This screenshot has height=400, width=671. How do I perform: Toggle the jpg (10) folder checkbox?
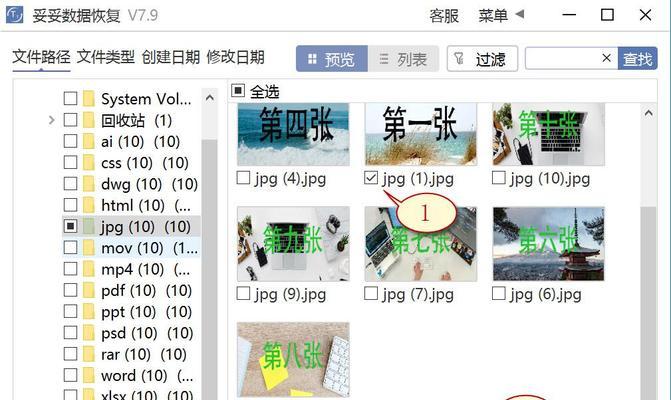click(70, 226)
